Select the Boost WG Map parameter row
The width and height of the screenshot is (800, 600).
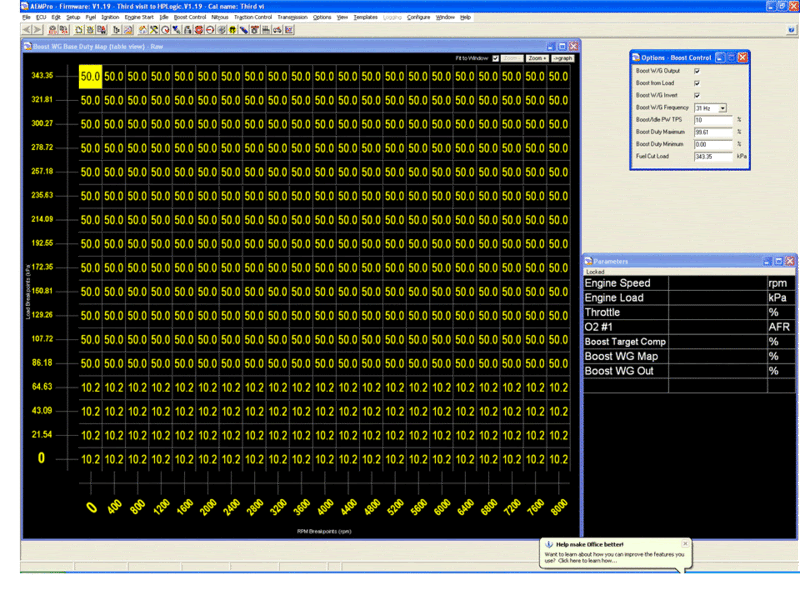point(689,356)
